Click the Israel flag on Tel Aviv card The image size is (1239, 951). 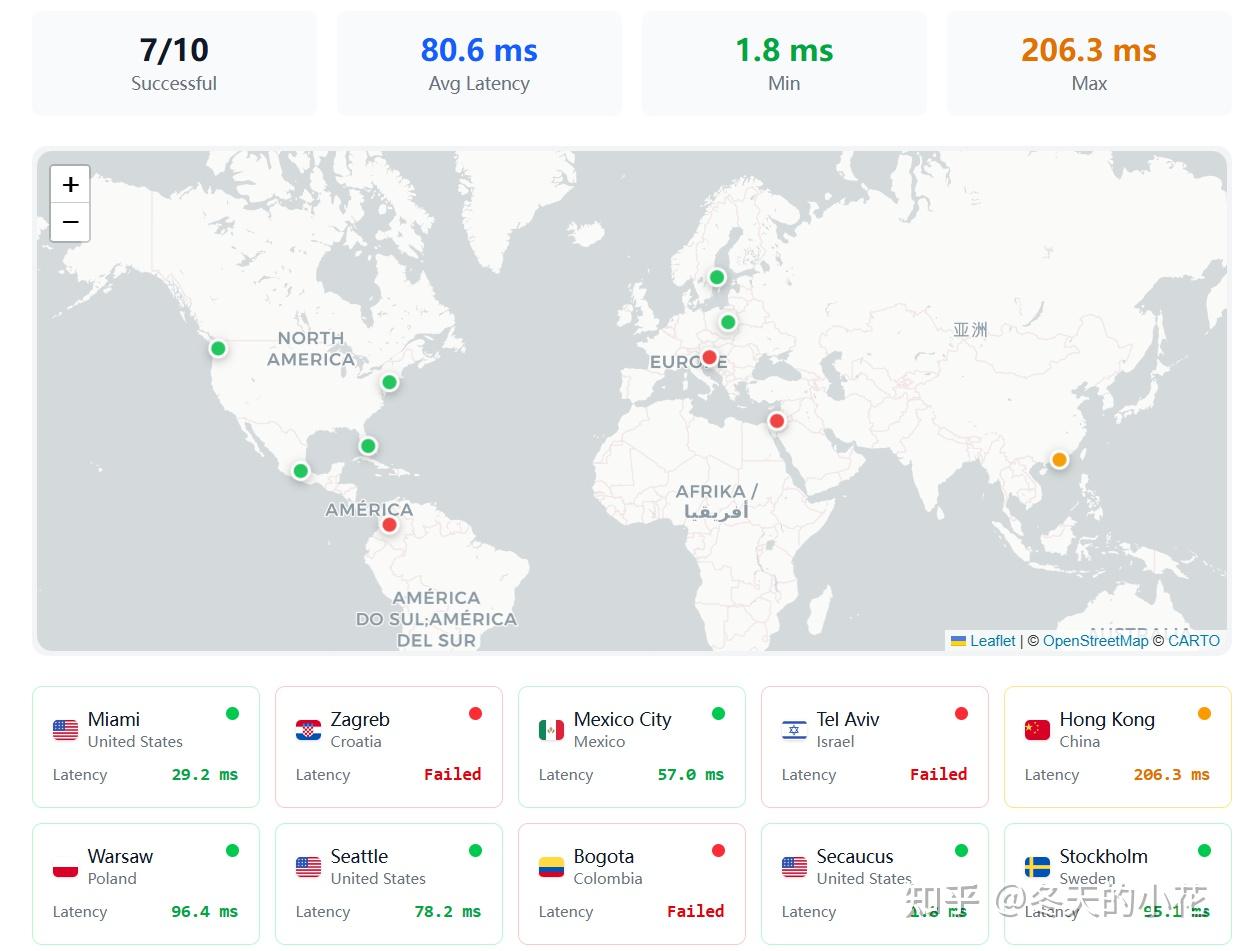(x=794, y=730)
